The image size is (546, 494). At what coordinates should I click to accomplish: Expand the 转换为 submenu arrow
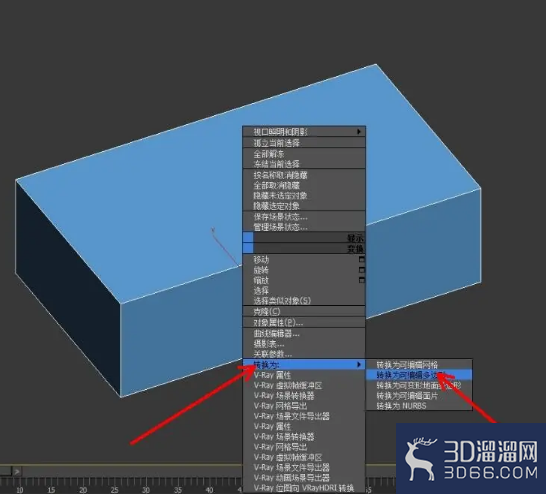coord(359,364)
